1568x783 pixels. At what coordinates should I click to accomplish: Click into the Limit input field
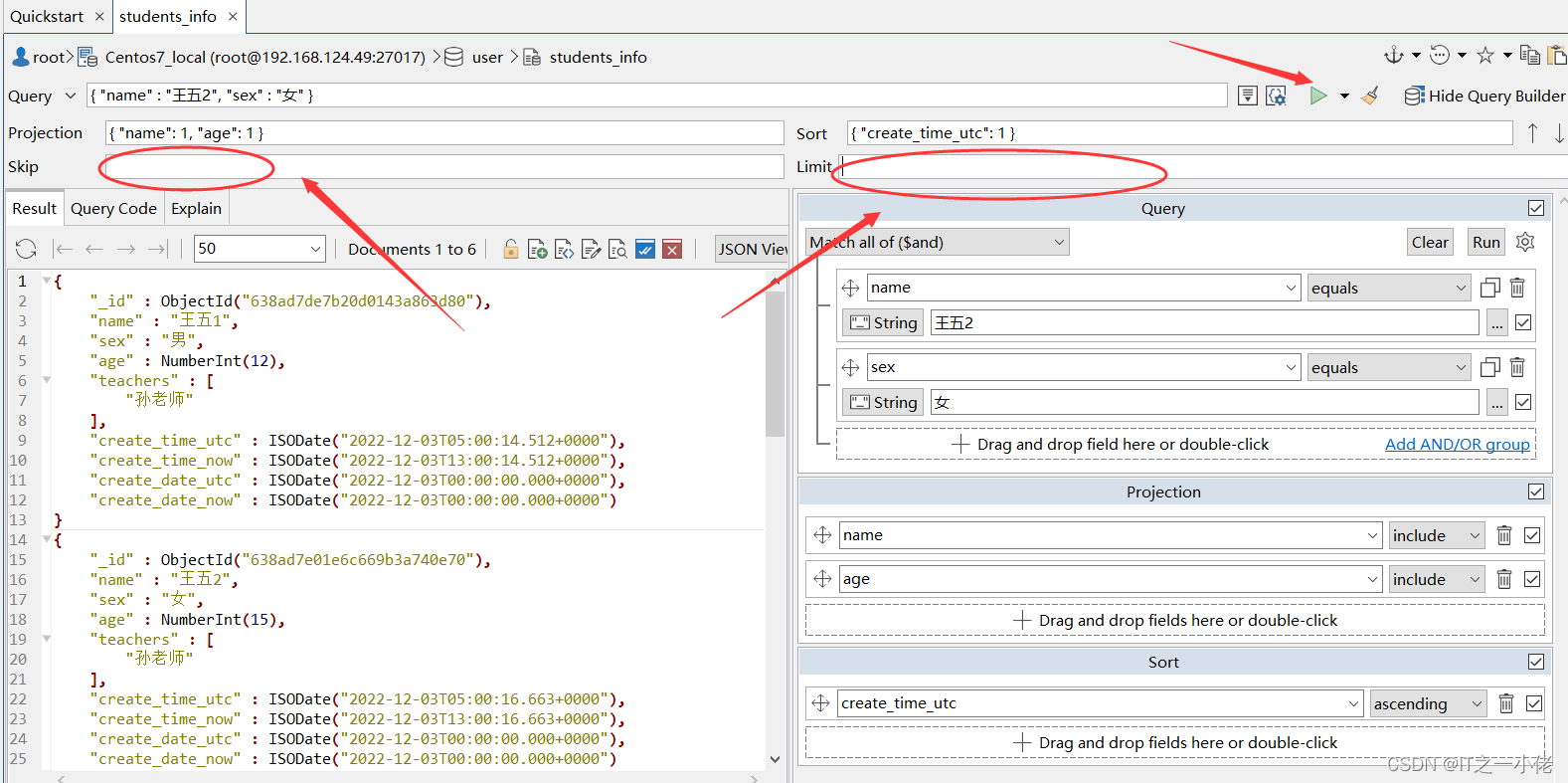click(1203, 166)
